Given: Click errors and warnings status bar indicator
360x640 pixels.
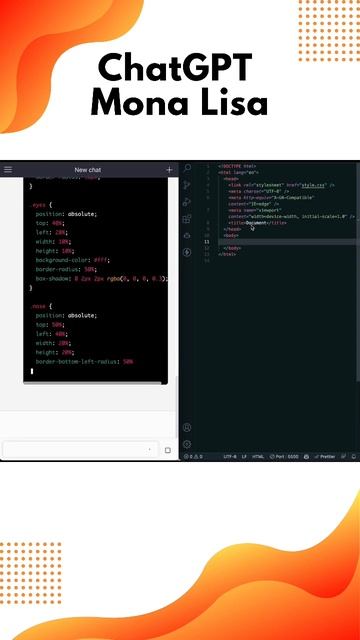Looking at the screenshot, I should 193,457.
